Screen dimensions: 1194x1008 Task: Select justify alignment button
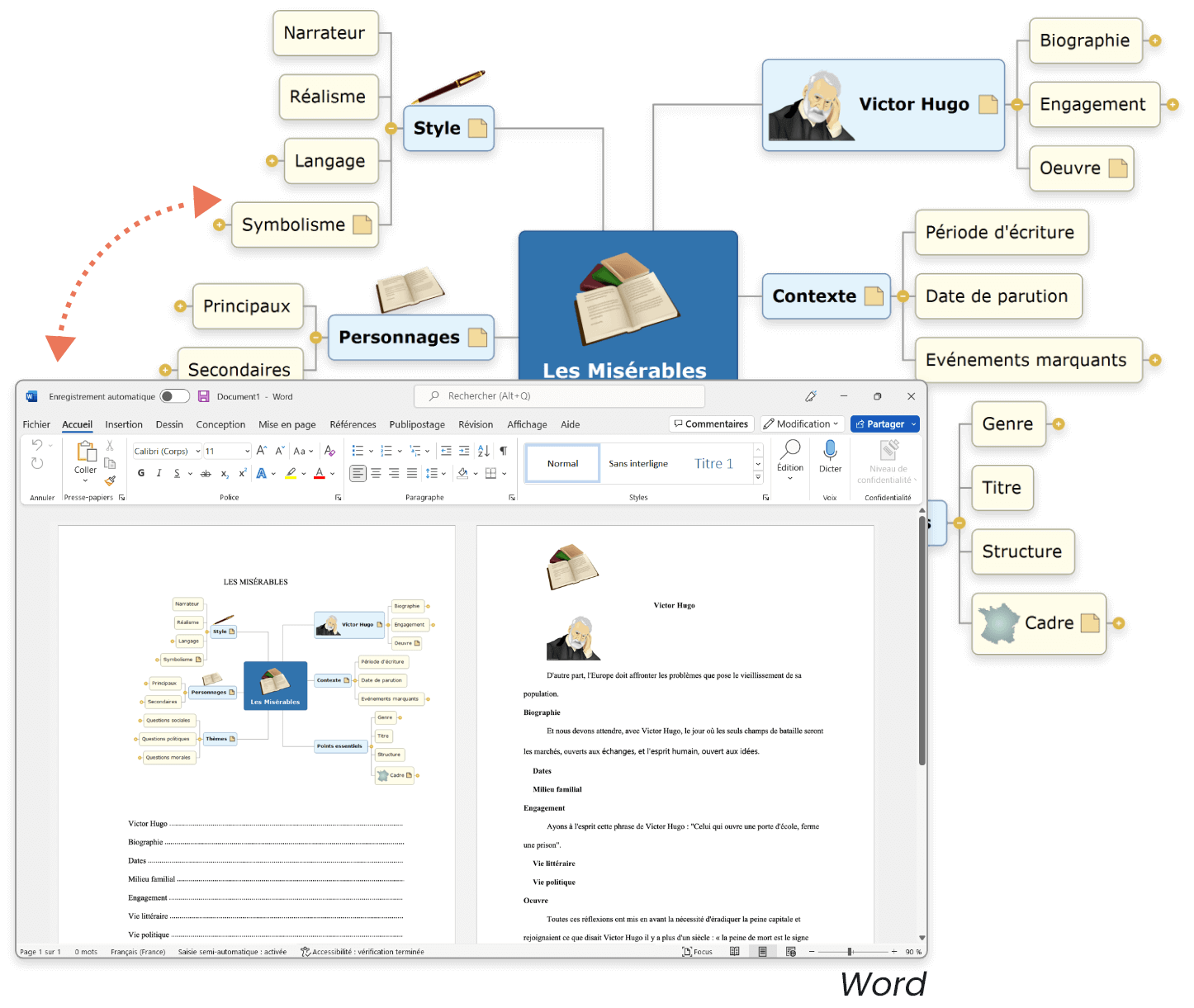[x=412, y=473]
